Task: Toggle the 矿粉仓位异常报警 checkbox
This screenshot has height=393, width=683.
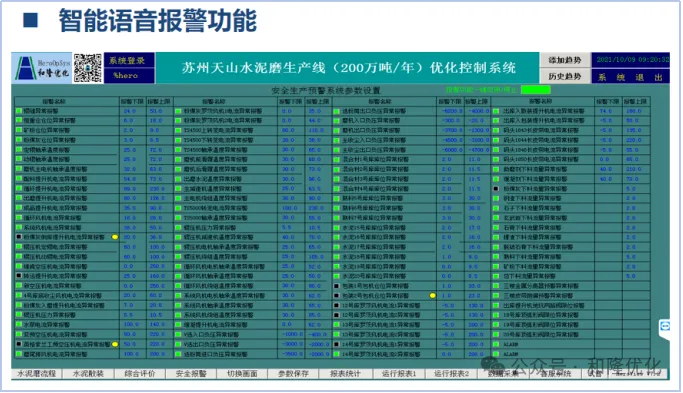Action: (19, 130)
